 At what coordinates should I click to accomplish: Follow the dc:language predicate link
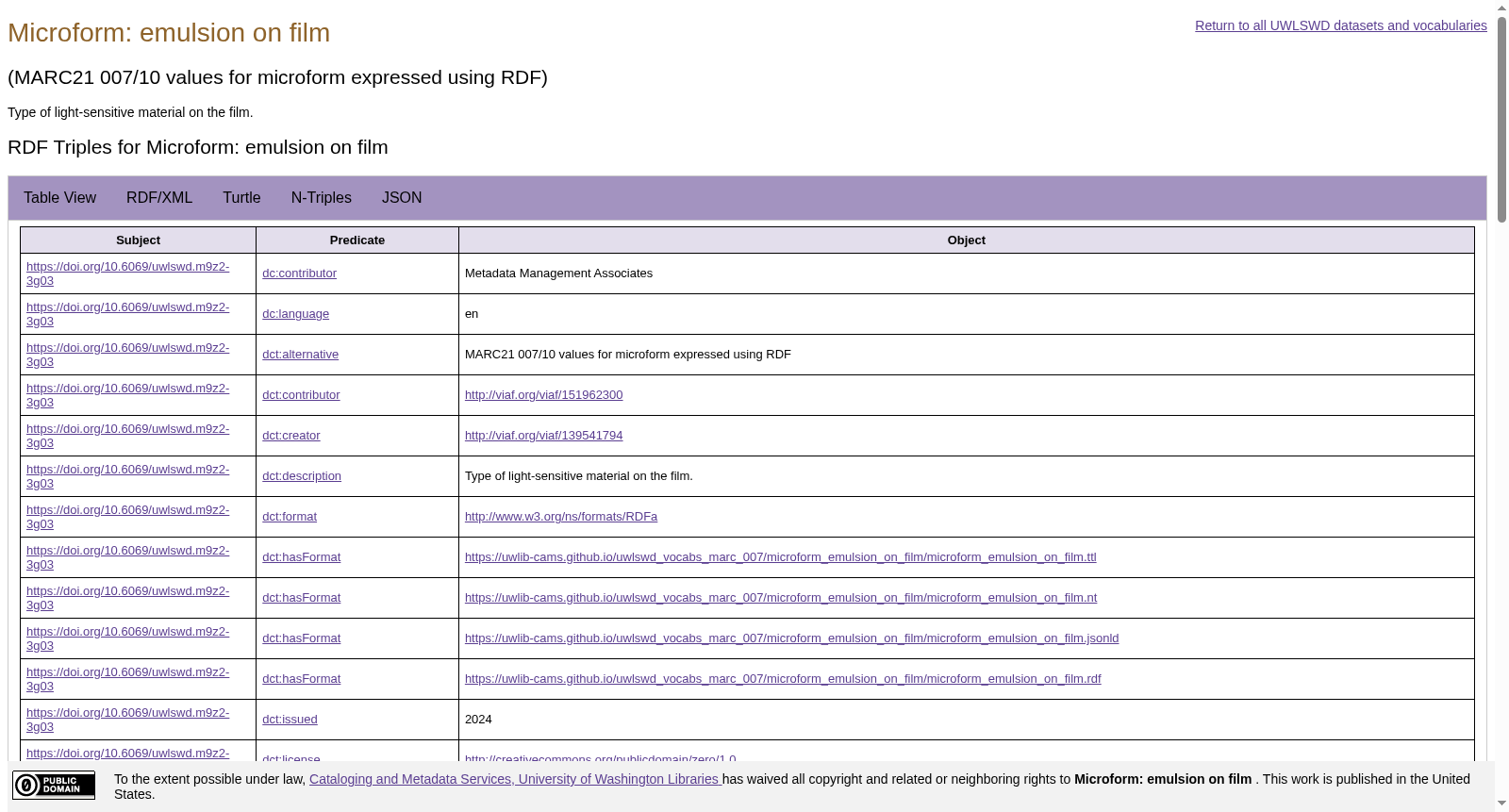point(295,314)
